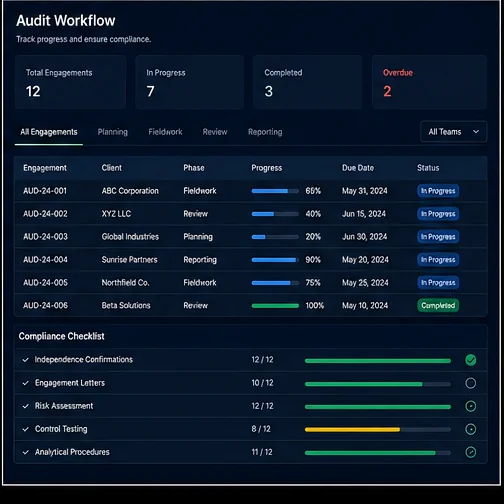Click the due date Jun 15, 2024
Image resolution: width=504 pixels, height=504 pixels.
click(364, 214)
